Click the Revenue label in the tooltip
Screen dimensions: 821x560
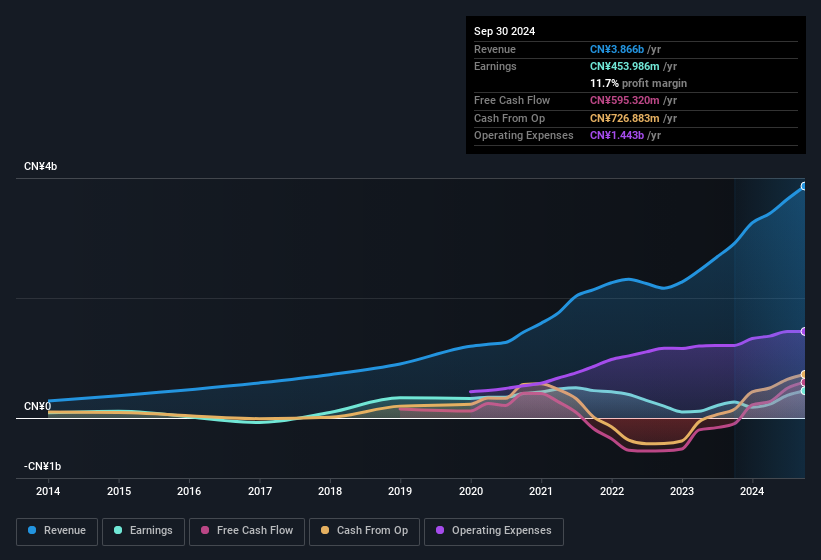[495, 49]
